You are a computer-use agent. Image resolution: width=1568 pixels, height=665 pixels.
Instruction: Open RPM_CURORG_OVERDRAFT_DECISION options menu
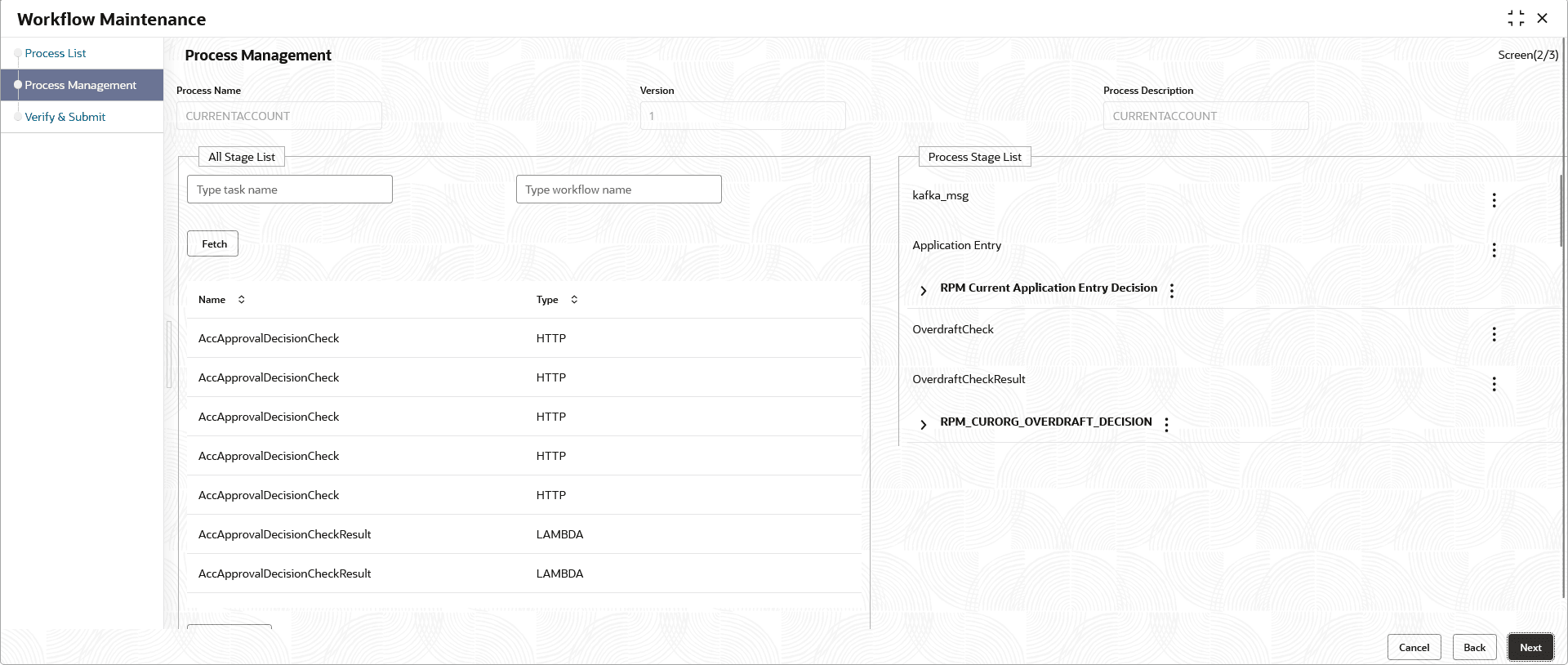[x=1166, y=425]
